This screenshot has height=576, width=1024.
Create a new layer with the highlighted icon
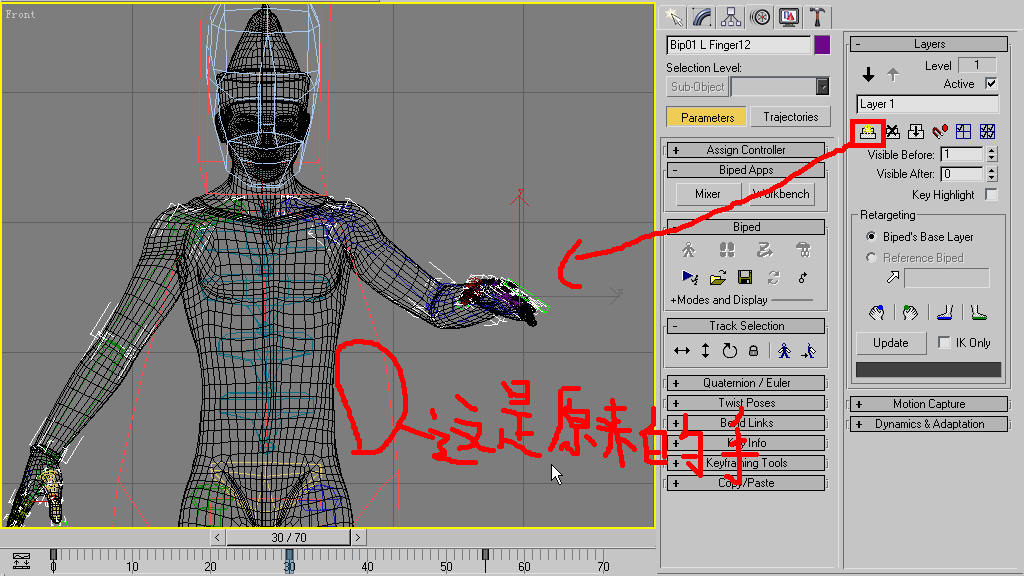click(867, 131)
